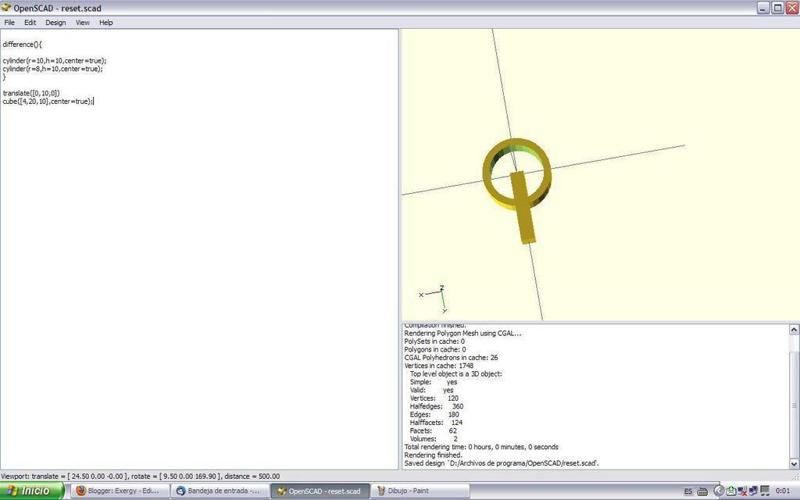Open the Edit menu

coord(30,22)
